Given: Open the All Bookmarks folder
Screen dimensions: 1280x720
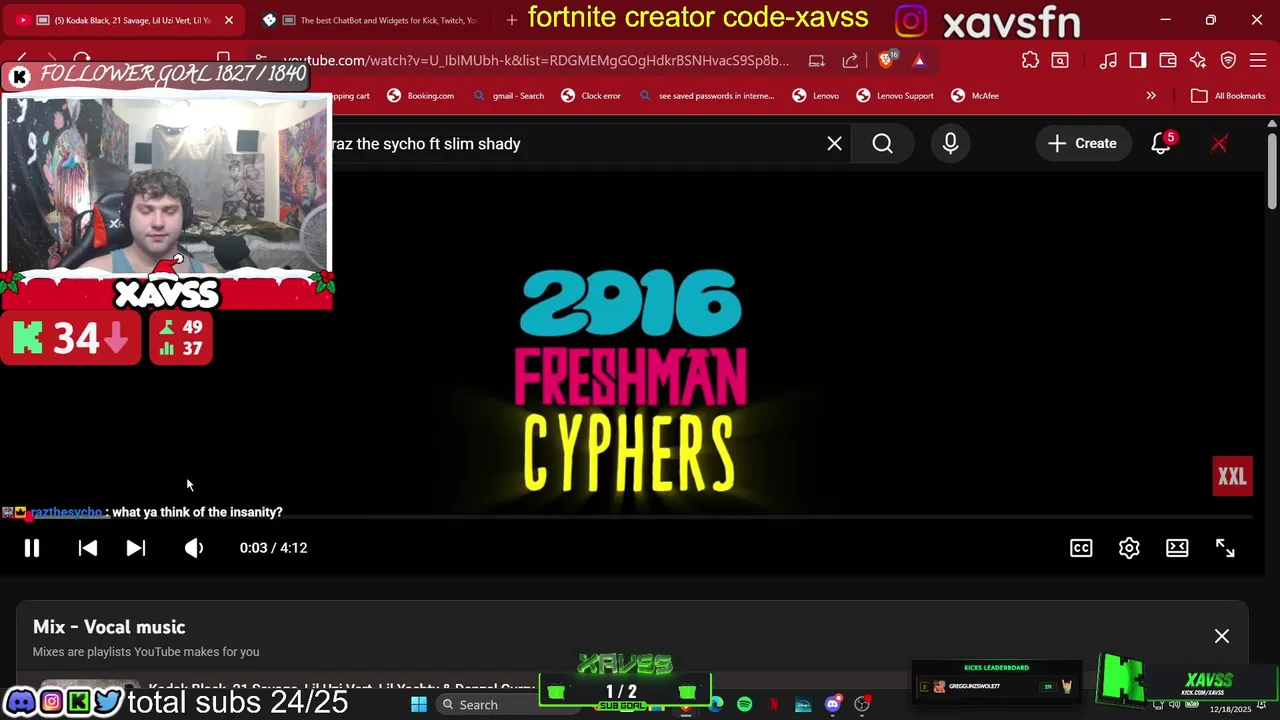Looking at the screenshot, I should 1229,96.
